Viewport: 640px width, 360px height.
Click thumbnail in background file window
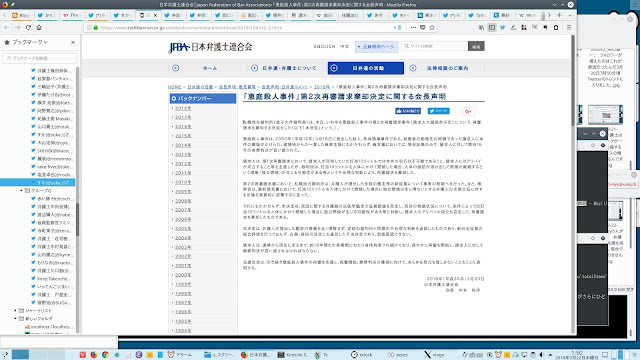(605, 114)
